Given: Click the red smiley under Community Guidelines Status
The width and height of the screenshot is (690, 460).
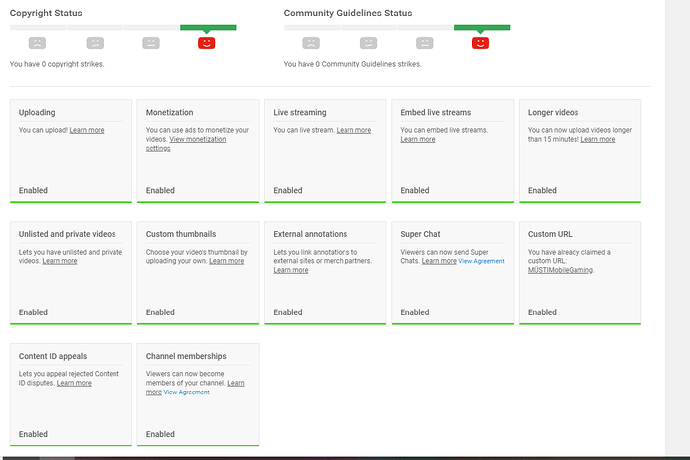Looking at the screenshot, I should pos(480,43).
